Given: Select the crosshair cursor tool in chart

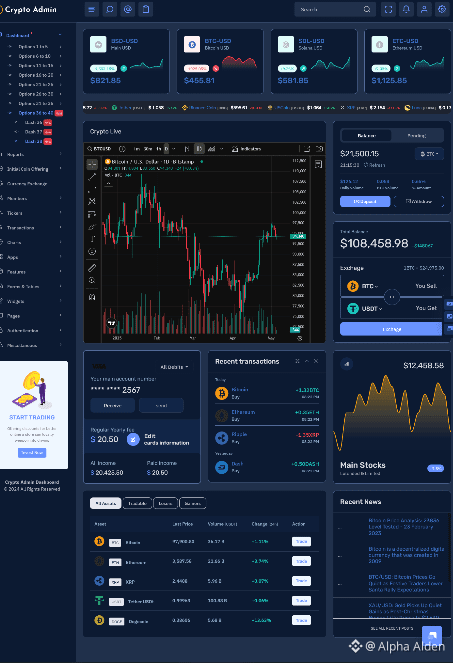Looking at the screenshot, I should tap(92, 164).
